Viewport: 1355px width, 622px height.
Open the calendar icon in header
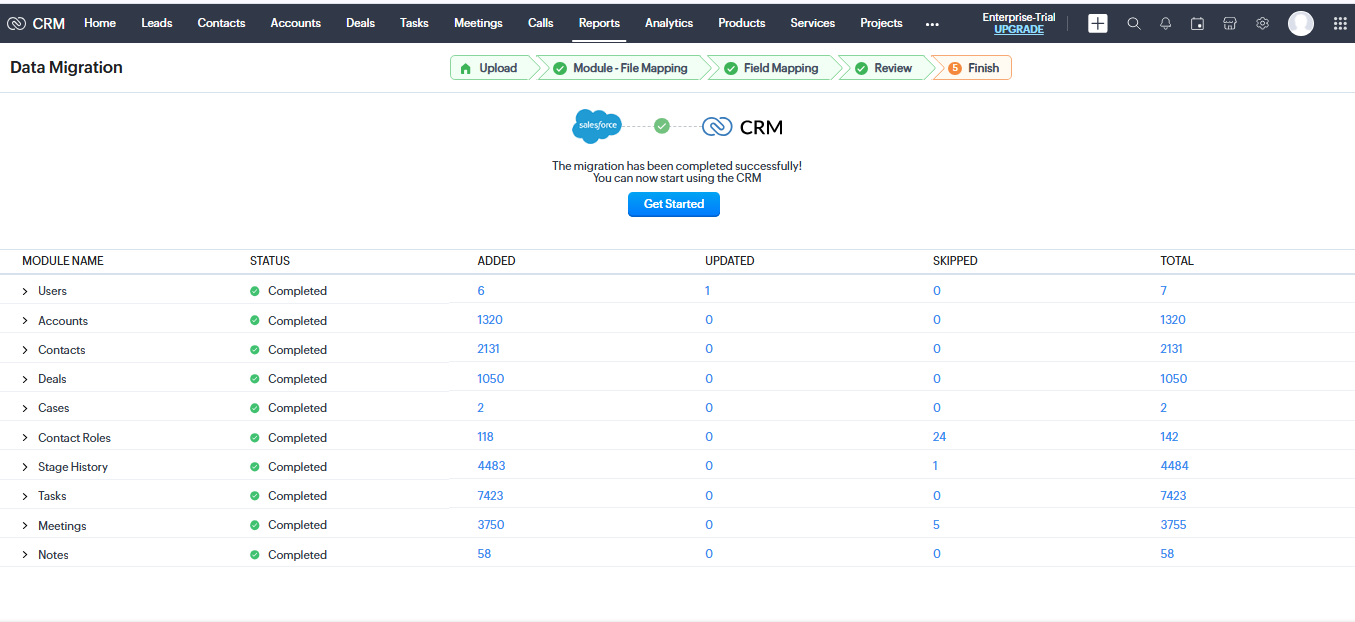tap(1197, 23)
